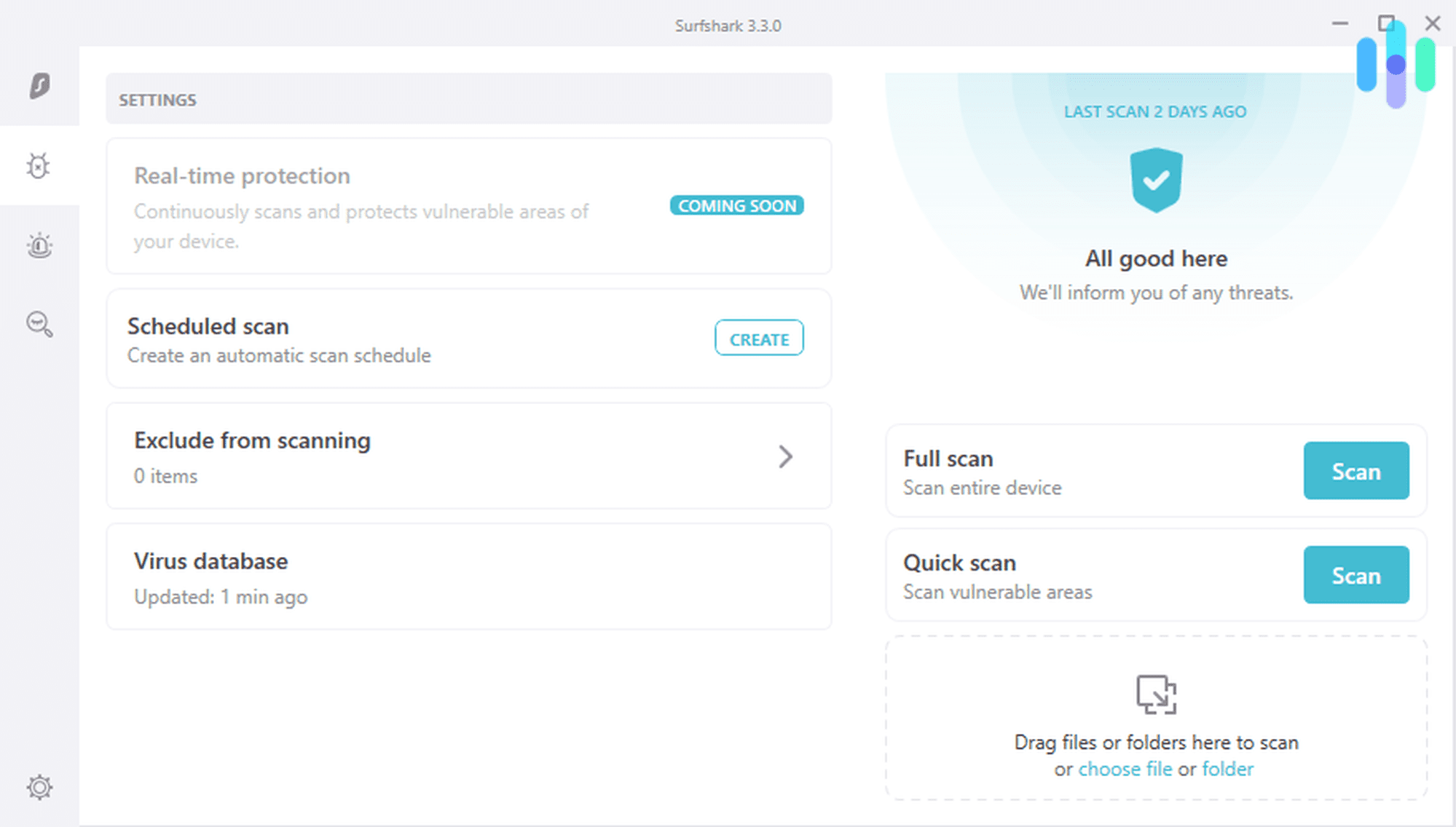Click the security shield checkmark icon
This screenshot has height=827, width=1456.
point(1155,181)
